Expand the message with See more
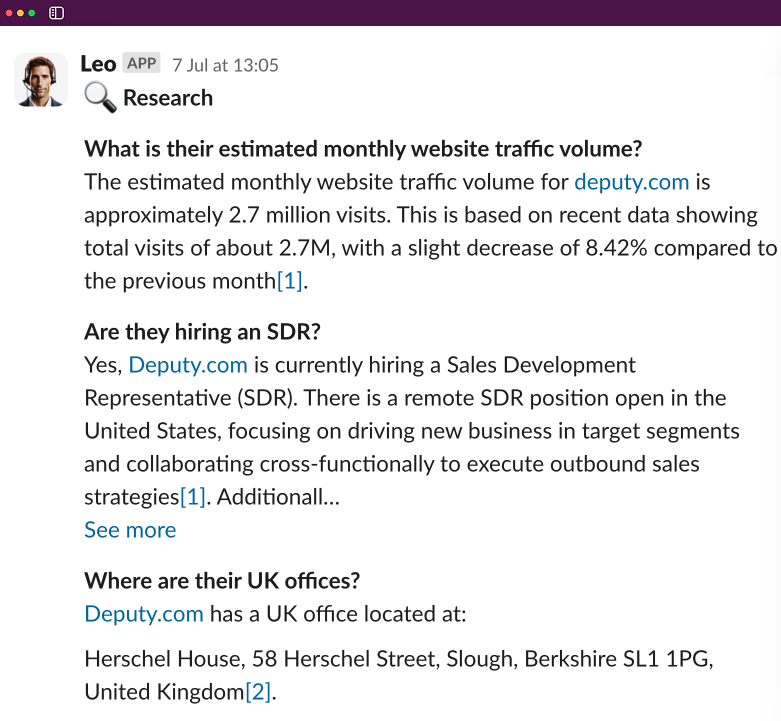 [130, 530]
